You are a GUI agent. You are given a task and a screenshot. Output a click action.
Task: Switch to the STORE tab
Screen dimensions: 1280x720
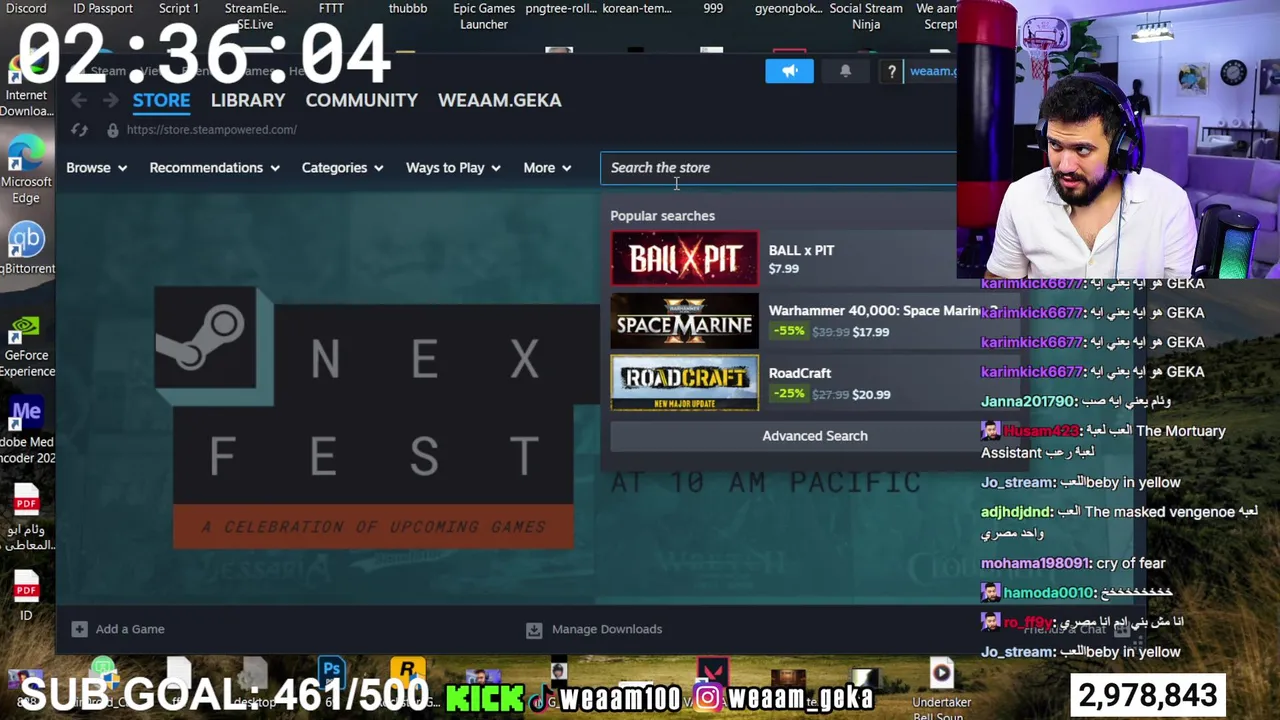pyautogui.click(x=161, y=100)
